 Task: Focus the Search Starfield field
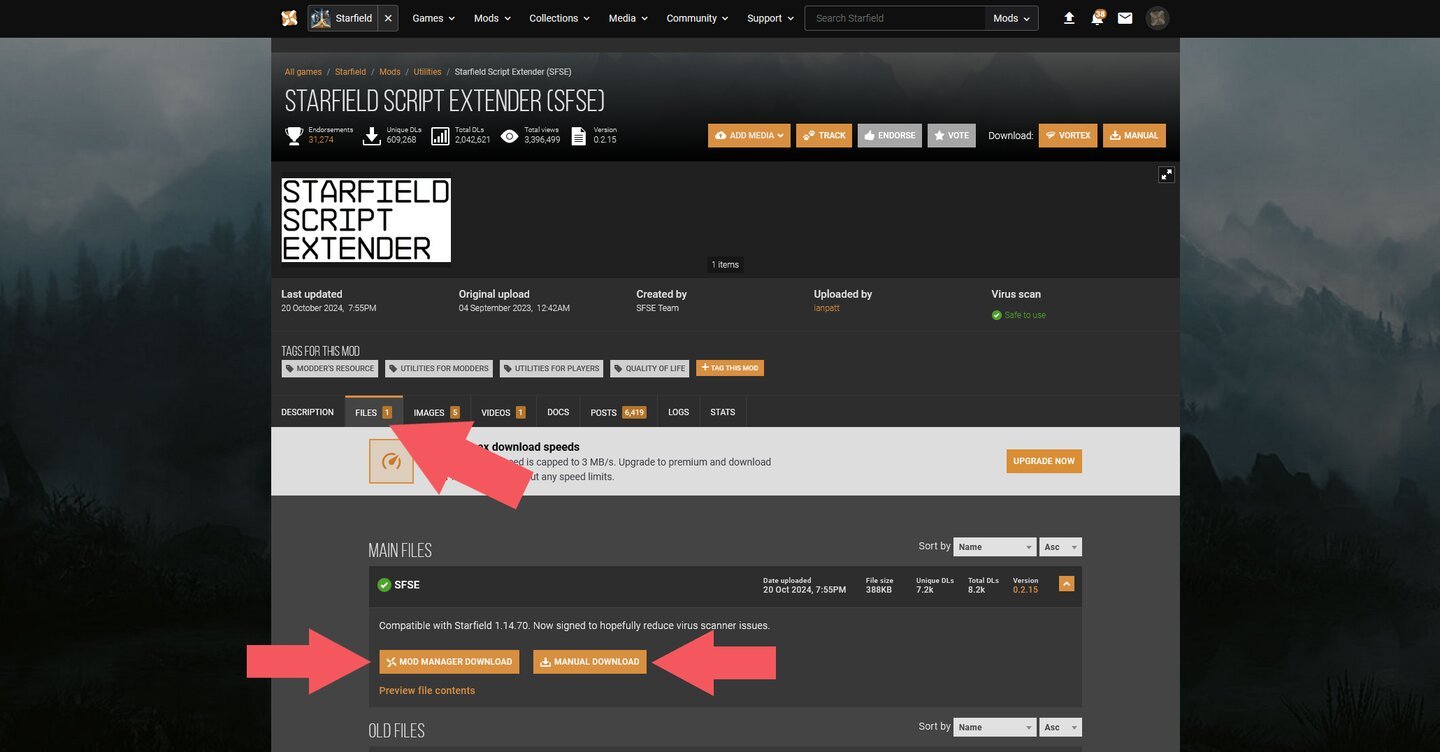(895, 18)
